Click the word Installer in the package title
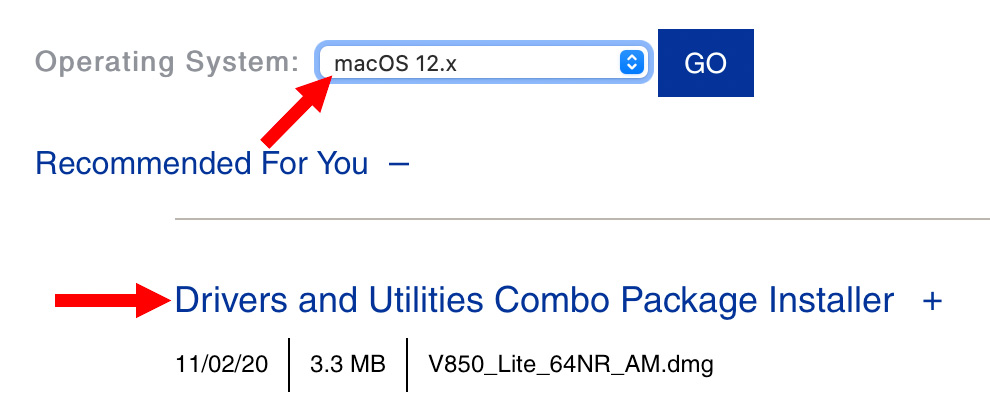Viewport: 990px width, 420px height. coord(832,301)
